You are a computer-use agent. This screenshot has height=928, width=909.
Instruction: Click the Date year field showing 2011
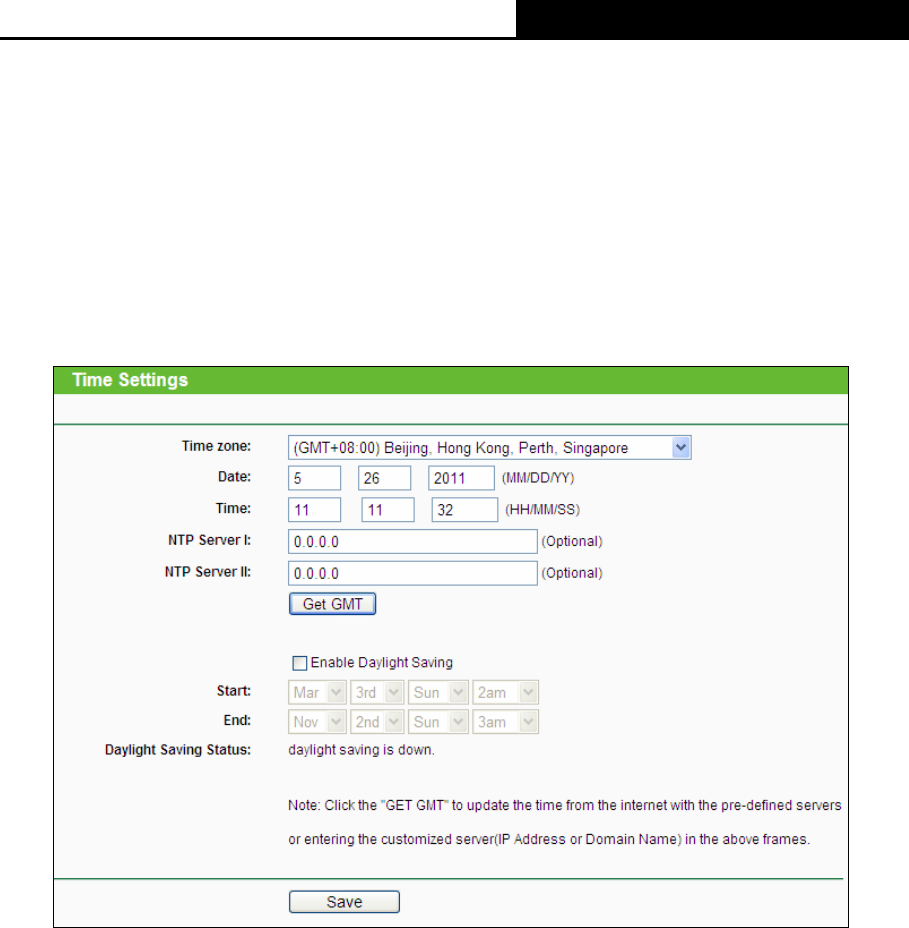[461, 478]
